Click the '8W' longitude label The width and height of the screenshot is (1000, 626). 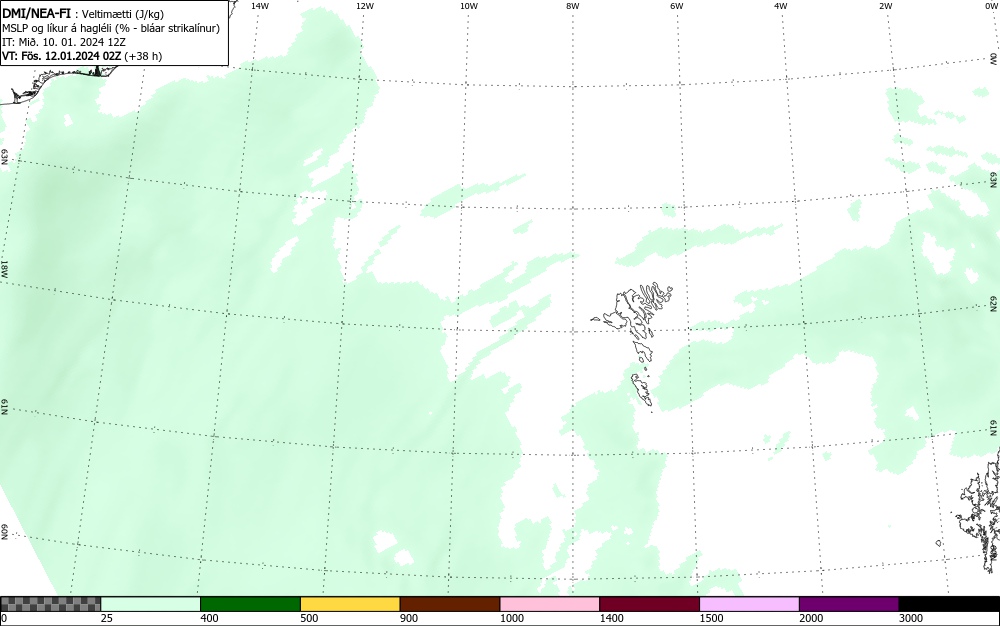(x=573, y=6)
